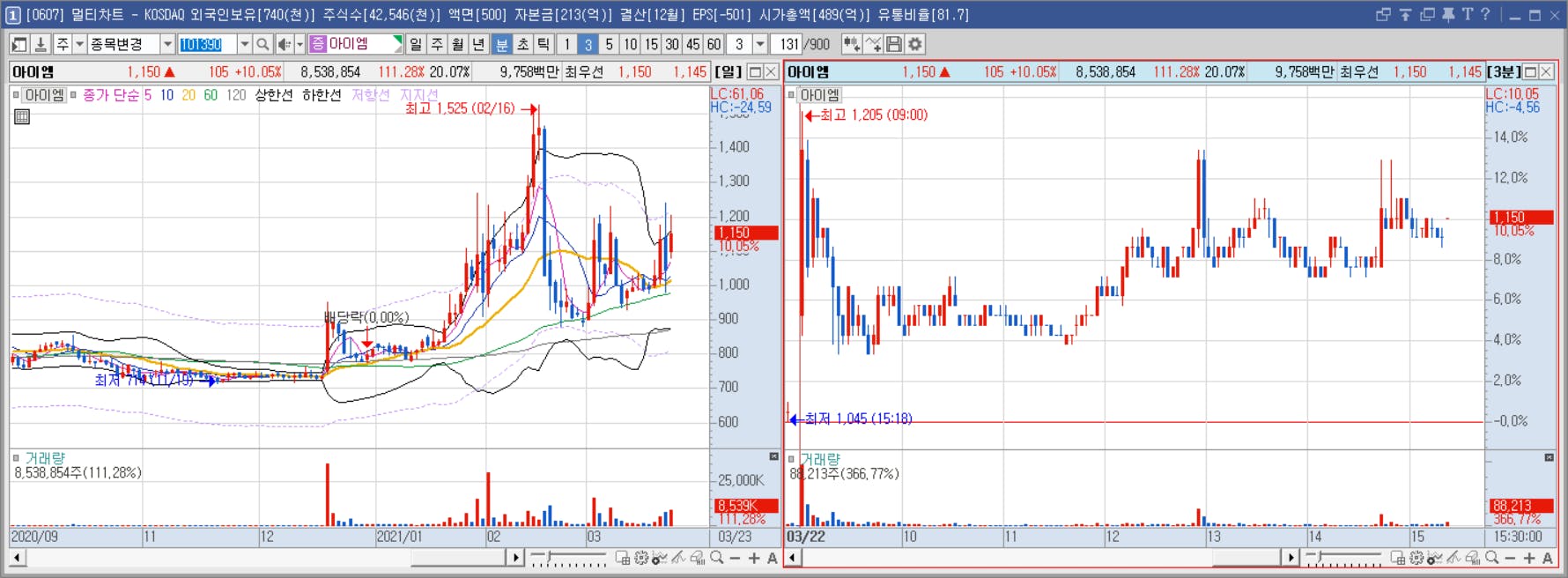Click the 아이엠 legend label in daily chart
This screenshot has width=1568, height=578.
click(44, 94)
